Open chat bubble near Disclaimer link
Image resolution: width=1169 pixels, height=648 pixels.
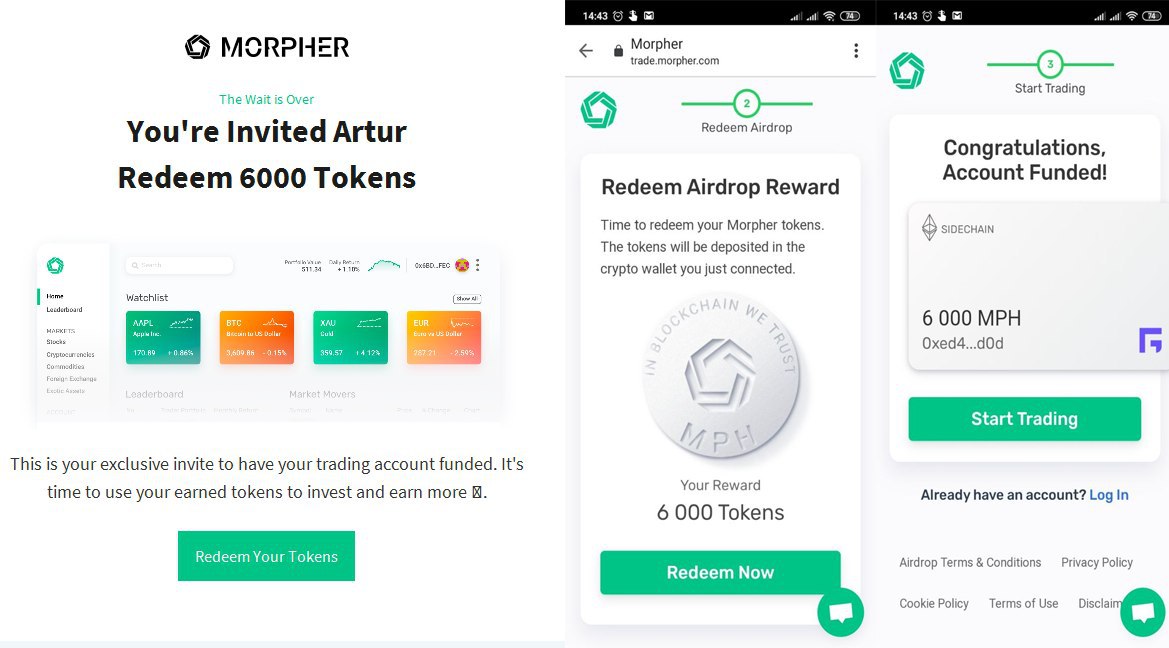click(x=1144, y=611)
